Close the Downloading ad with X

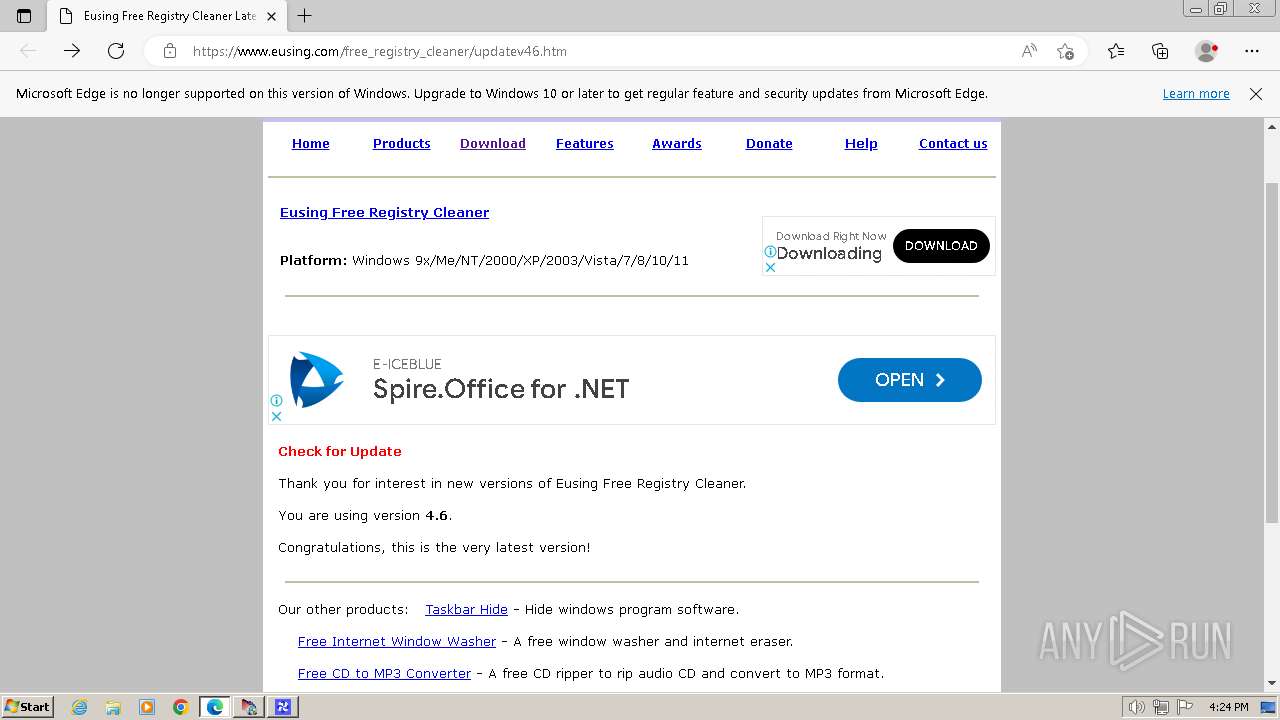tap(770, 268)
